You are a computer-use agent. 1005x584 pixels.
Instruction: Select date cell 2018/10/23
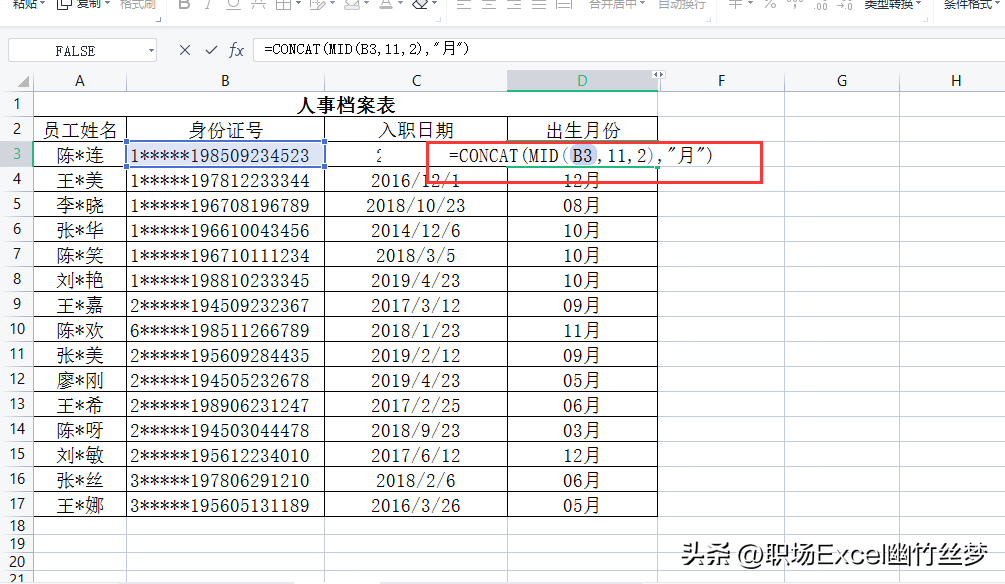point(416,204)
